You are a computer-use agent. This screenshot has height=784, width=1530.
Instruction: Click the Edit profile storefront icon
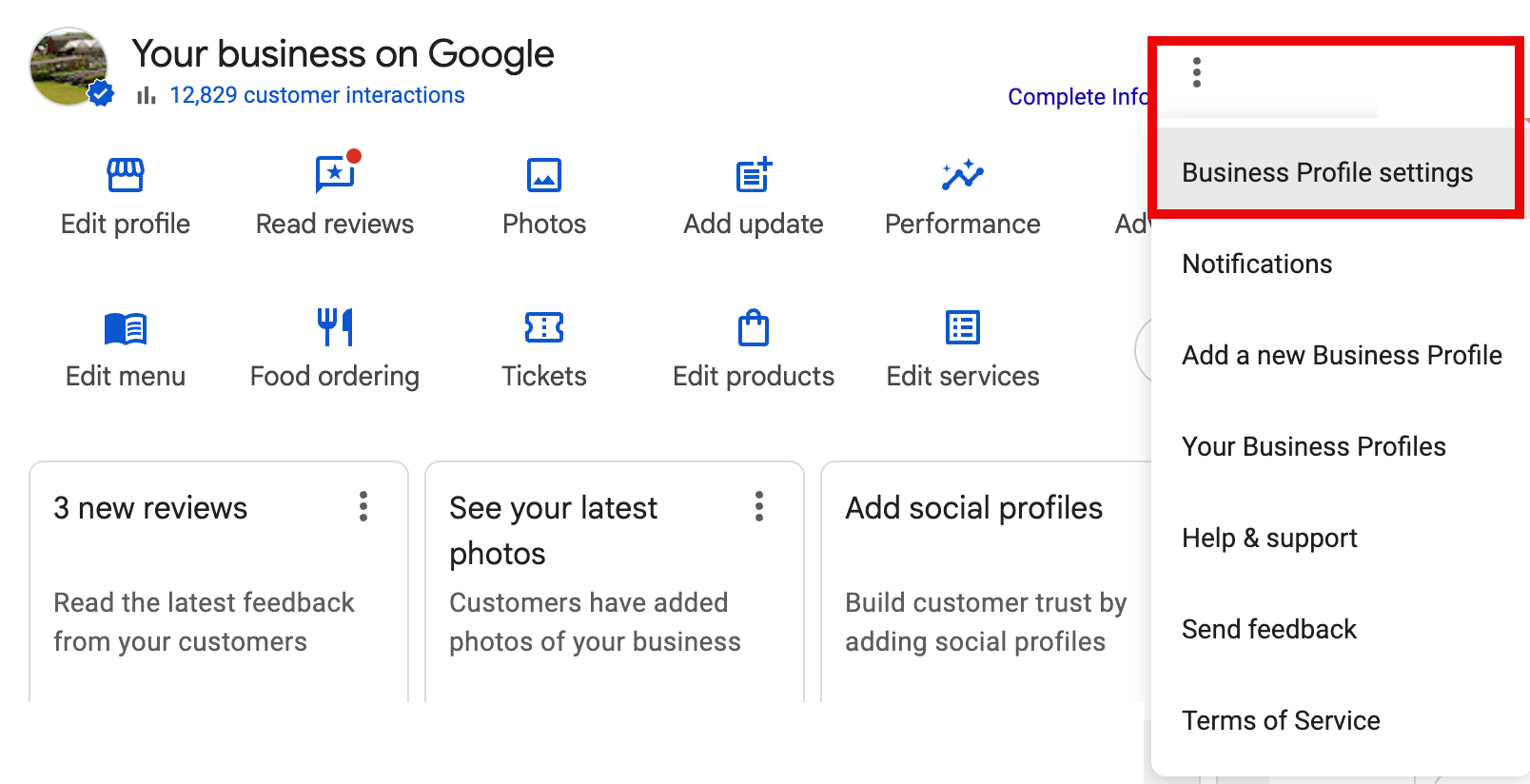[126, 175]
